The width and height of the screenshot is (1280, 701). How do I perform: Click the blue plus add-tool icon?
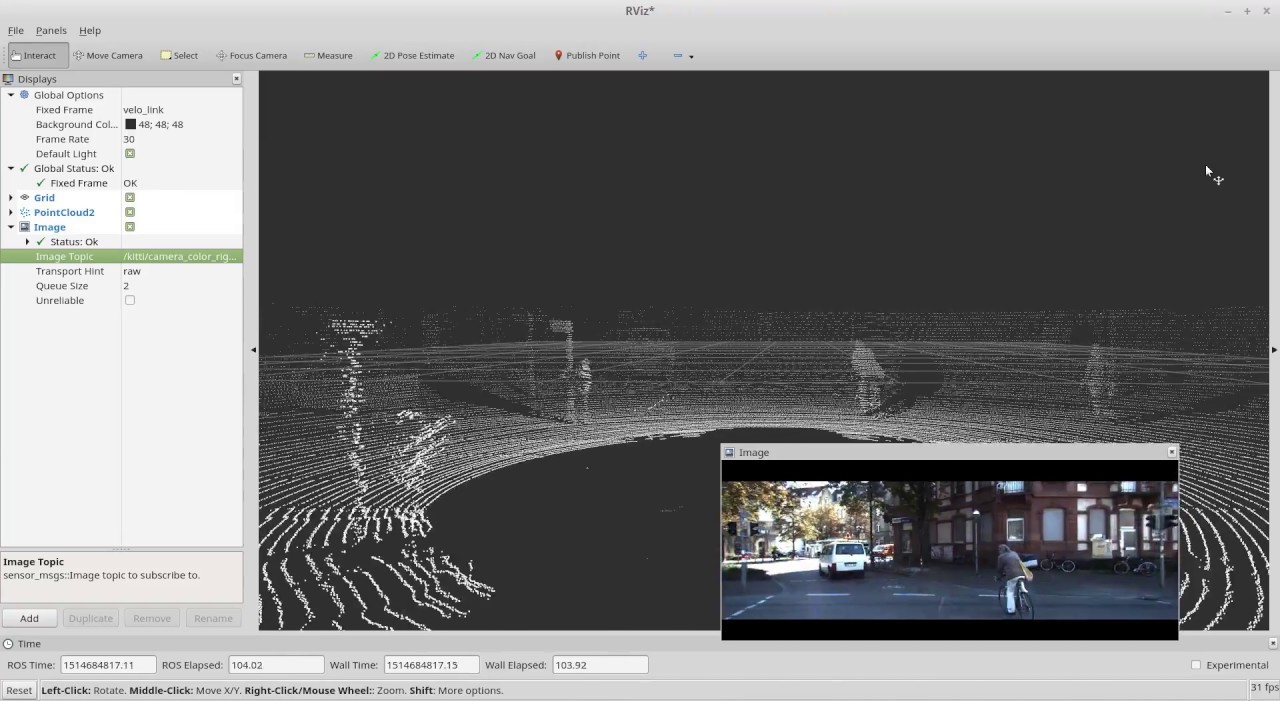pos(643,56)
